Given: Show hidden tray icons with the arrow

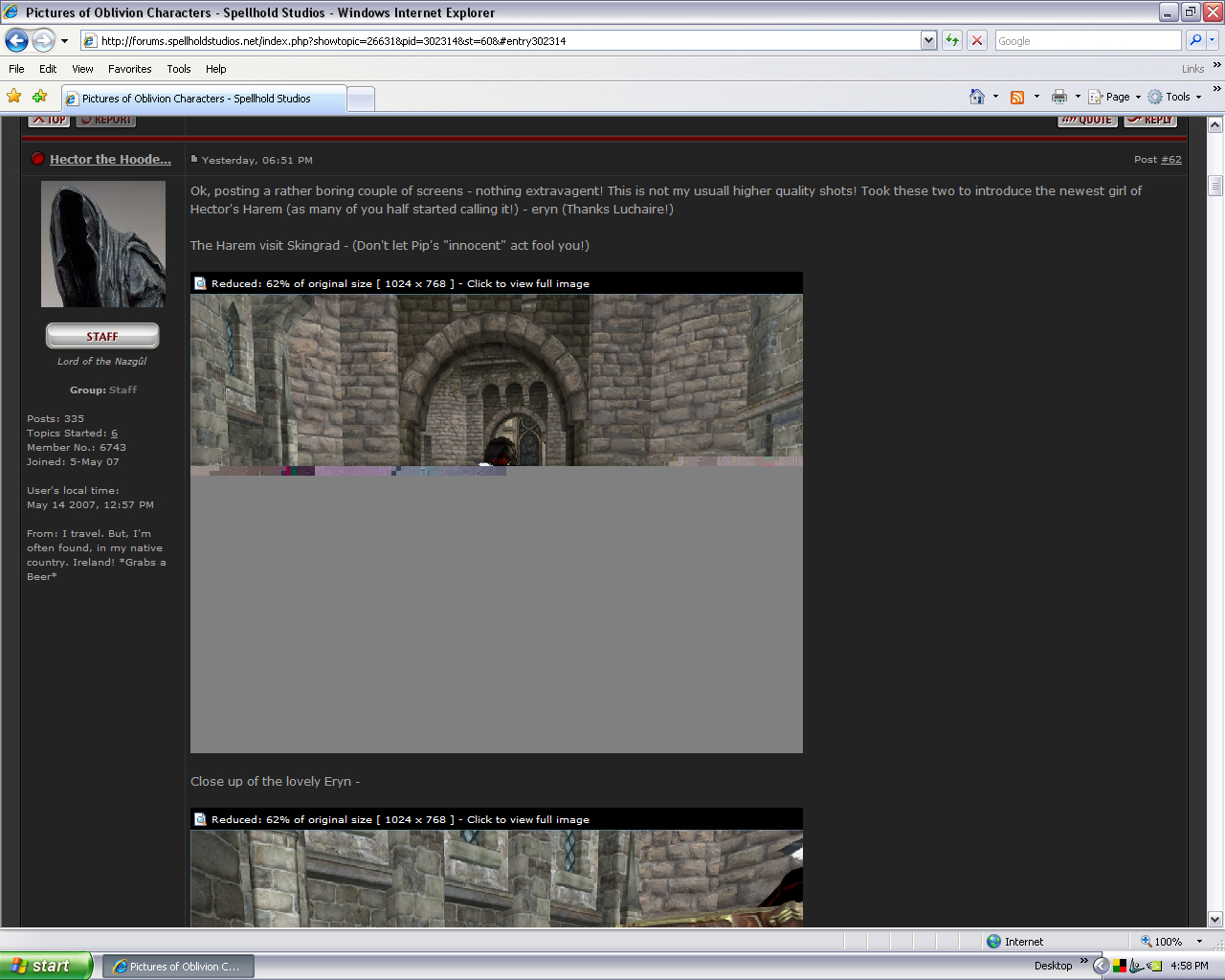Looking at the screenshot, I should pyautogui.click(x=1102, y=966).
